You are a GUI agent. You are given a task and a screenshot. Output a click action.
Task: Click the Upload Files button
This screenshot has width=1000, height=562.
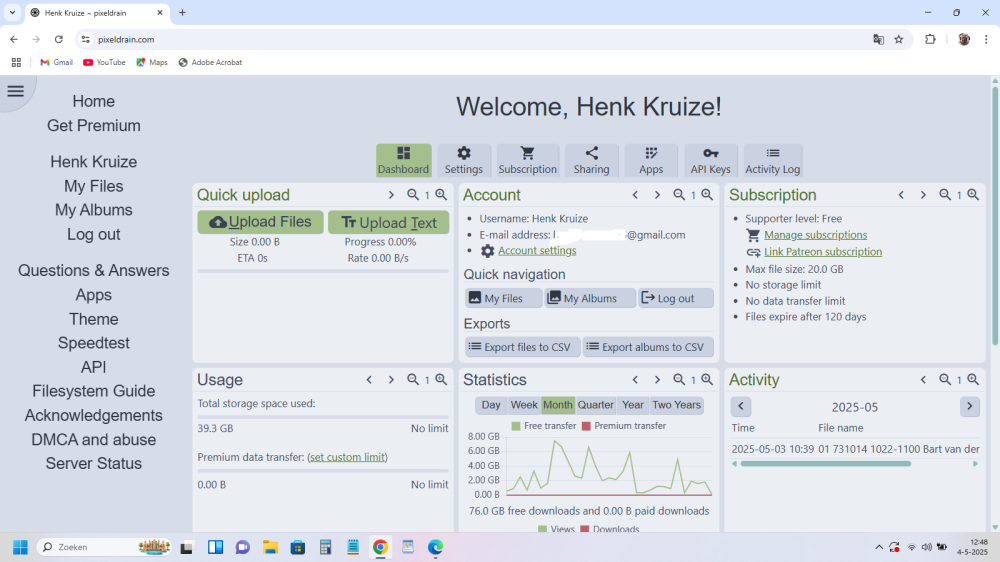coord(260,222)
